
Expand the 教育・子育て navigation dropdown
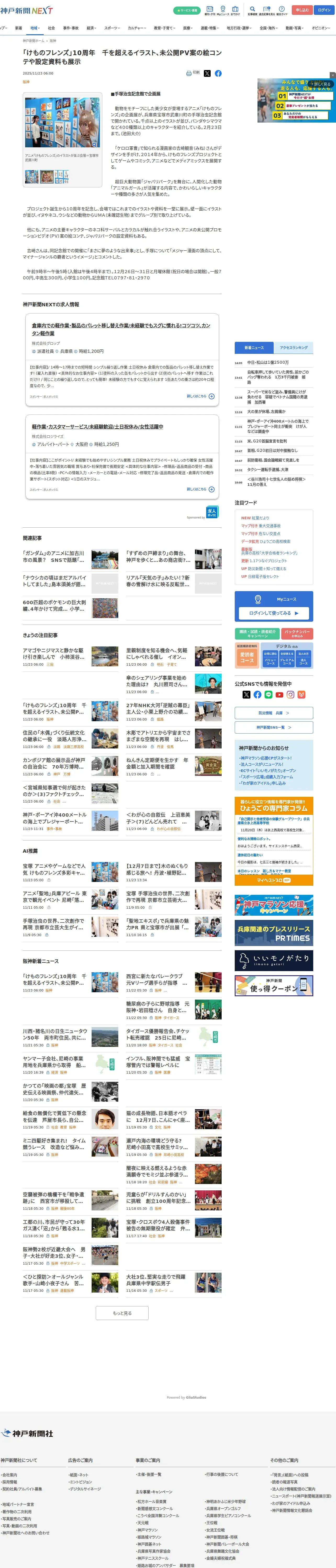(x=164, y=28)
